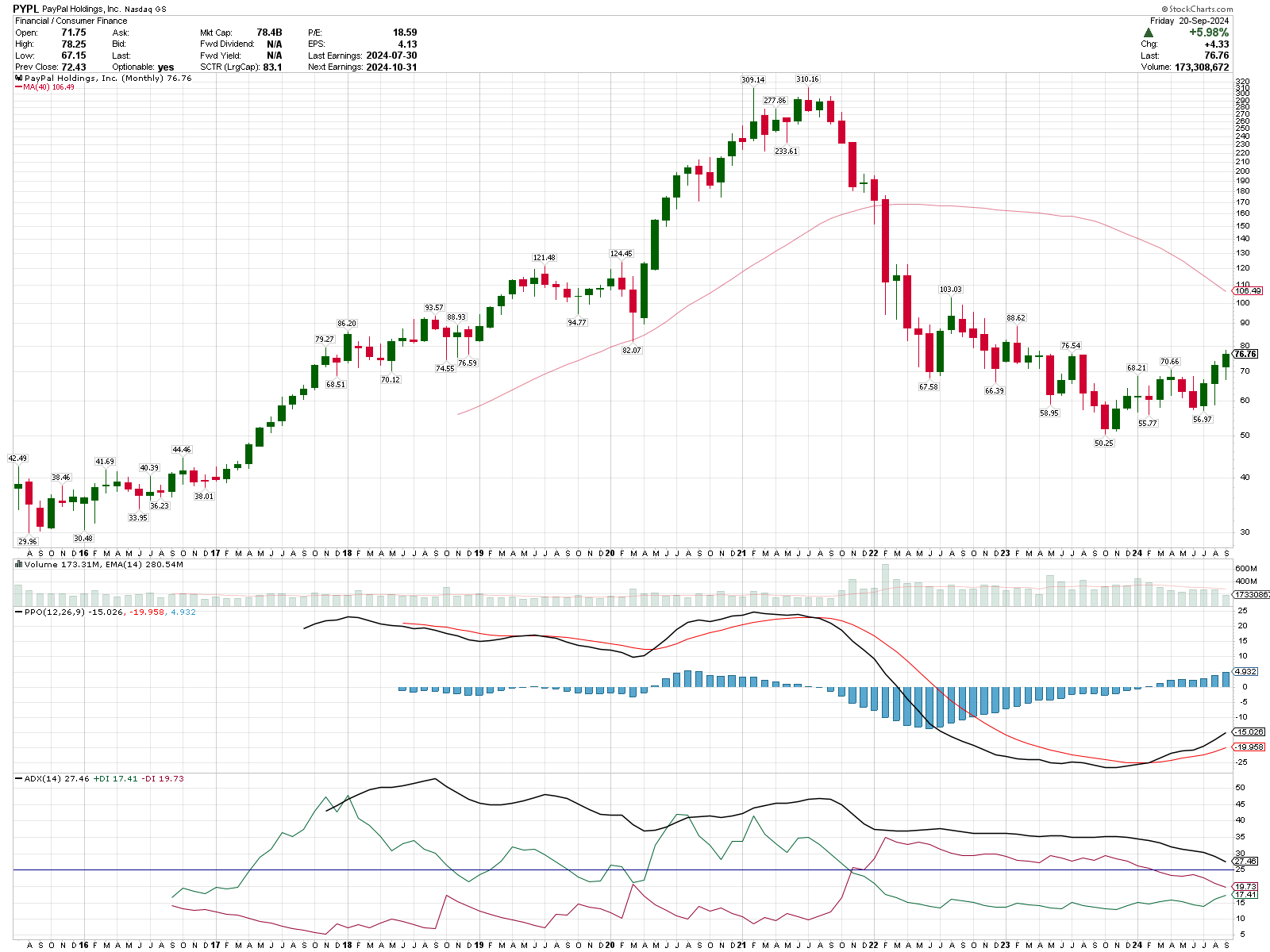Click the PYPL ticker symbol
Screen dimensions: 1270x952
[25, 9]
